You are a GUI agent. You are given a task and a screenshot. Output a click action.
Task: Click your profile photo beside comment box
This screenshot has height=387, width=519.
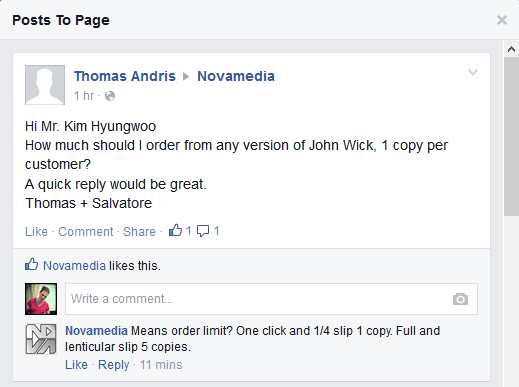(41, 299)
